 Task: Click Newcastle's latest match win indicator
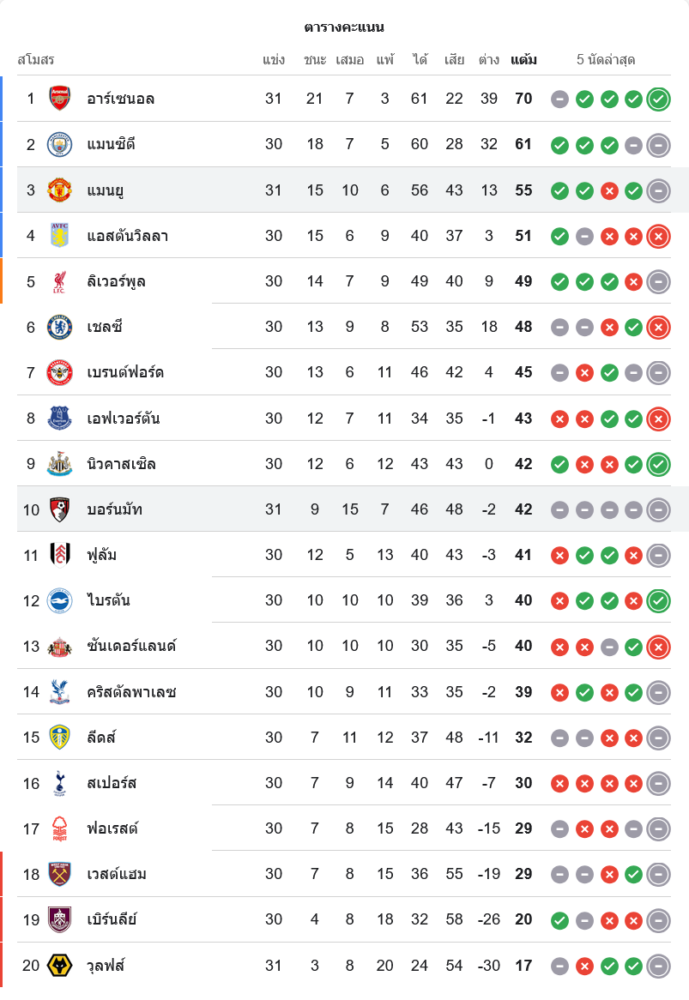658,464
